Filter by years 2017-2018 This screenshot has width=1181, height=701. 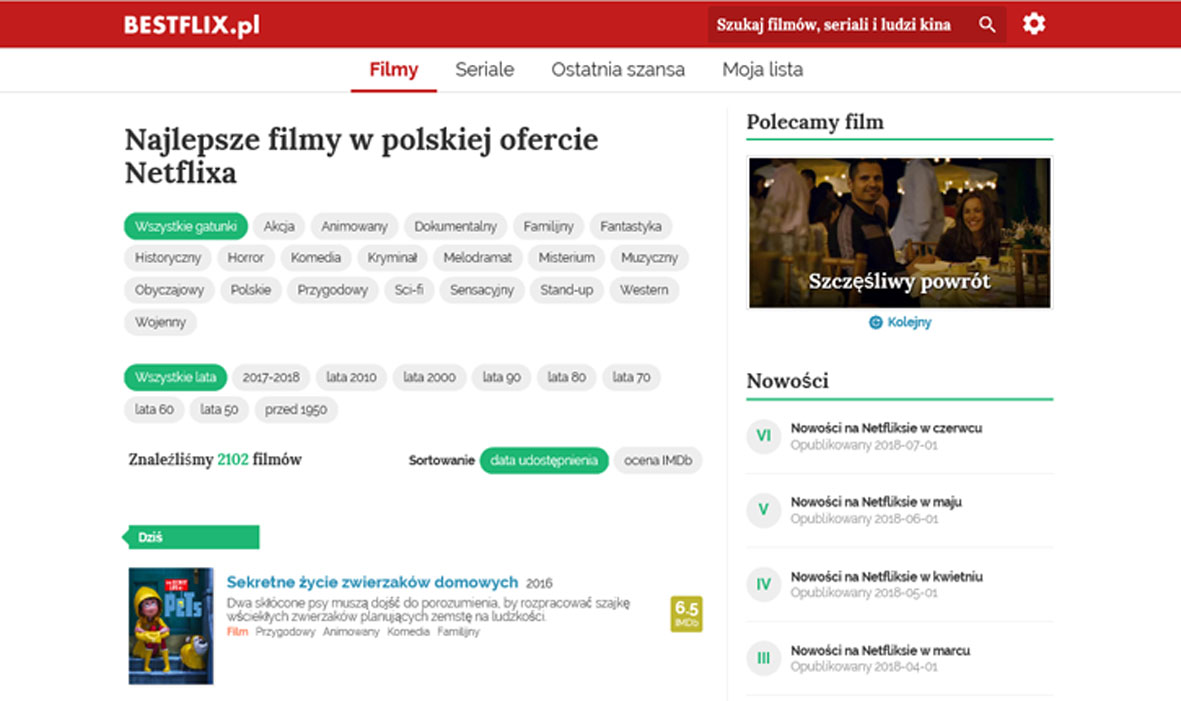point(271,377)
